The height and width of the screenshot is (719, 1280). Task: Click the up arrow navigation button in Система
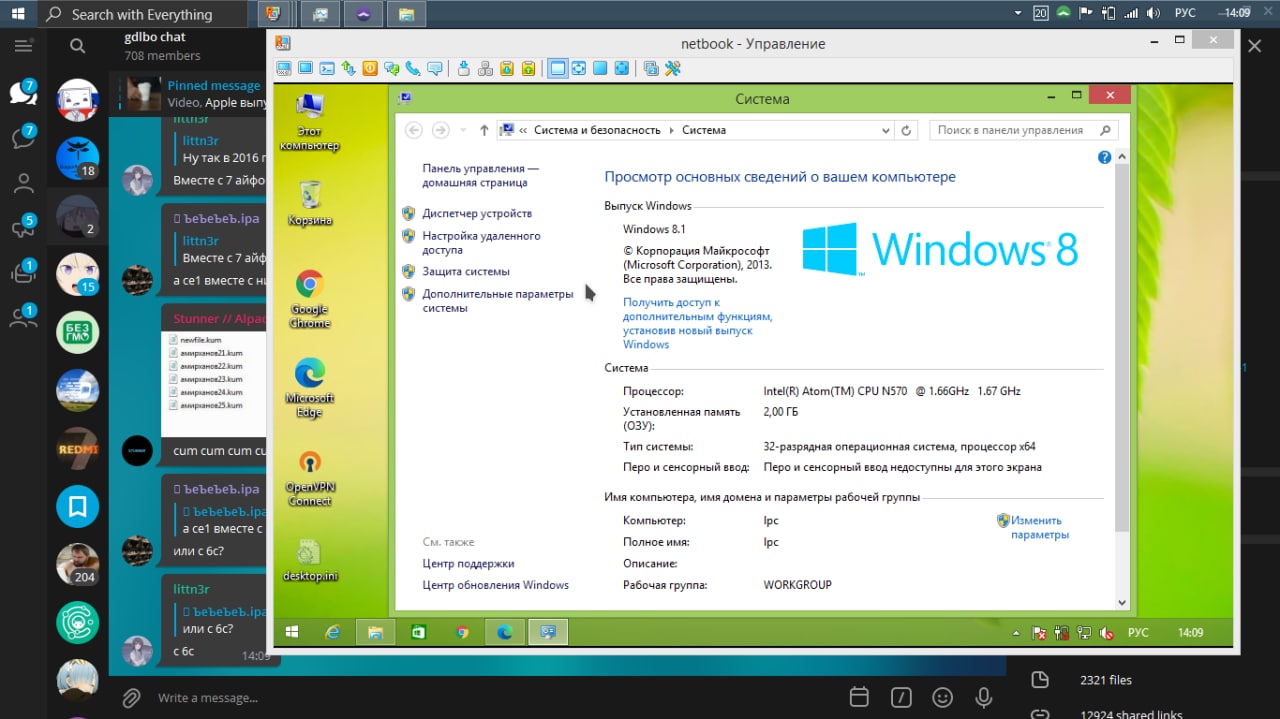tap(484, 130)
